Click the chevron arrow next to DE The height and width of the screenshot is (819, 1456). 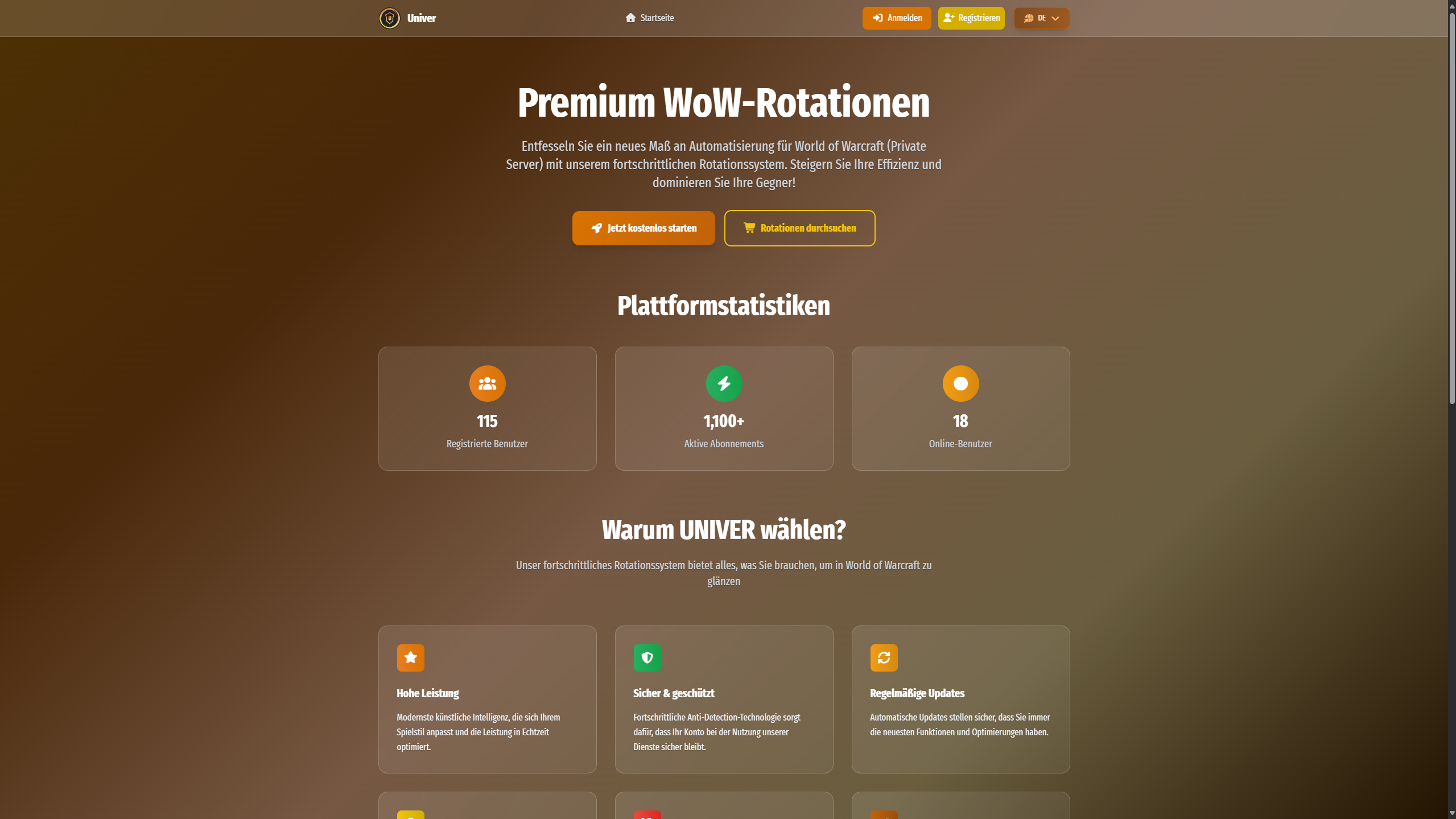(x=1055, y=18)
